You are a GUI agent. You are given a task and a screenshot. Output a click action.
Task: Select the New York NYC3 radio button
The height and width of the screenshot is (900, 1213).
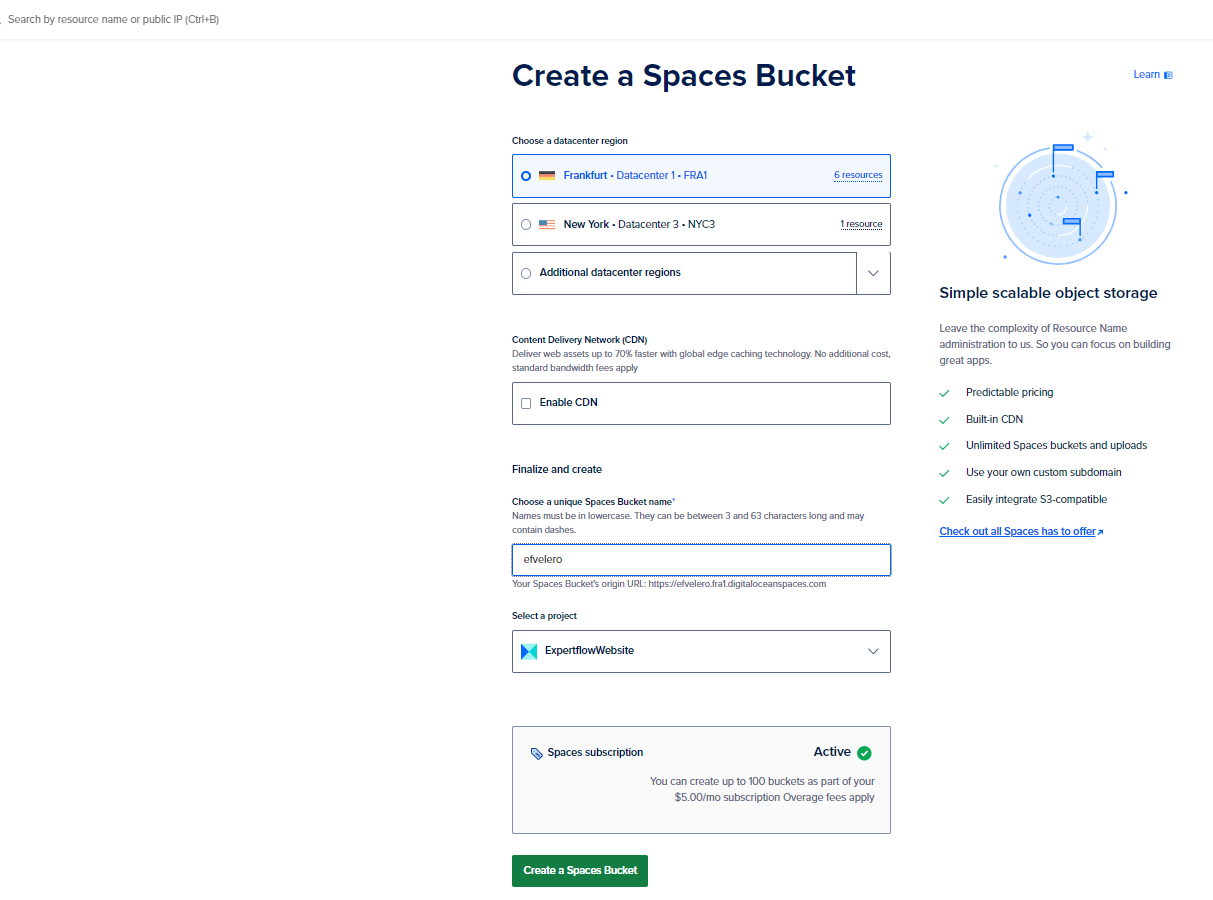point(526,225)
